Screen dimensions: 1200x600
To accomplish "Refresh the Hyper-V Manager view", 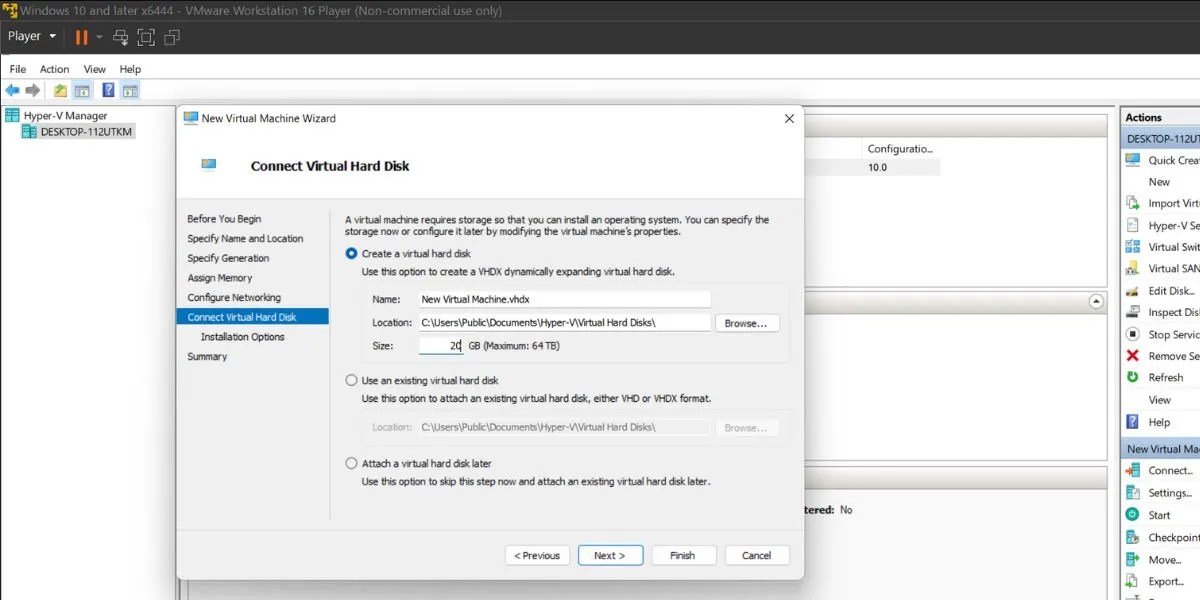I will point(1164,377).
